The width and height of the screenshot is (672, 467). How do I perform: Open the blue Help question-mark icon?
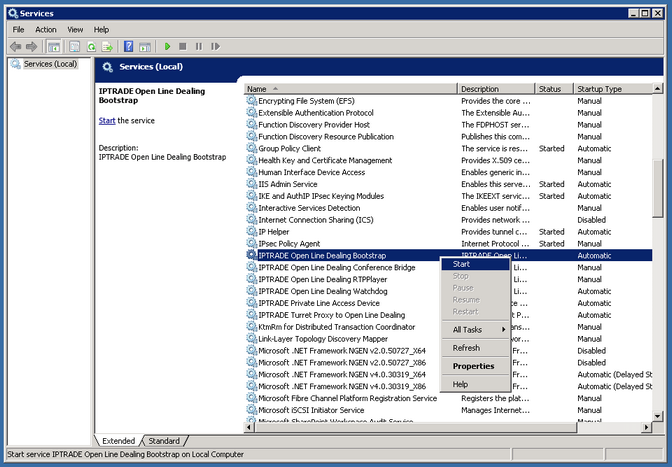pyautogui.click(x=128, y=46)
